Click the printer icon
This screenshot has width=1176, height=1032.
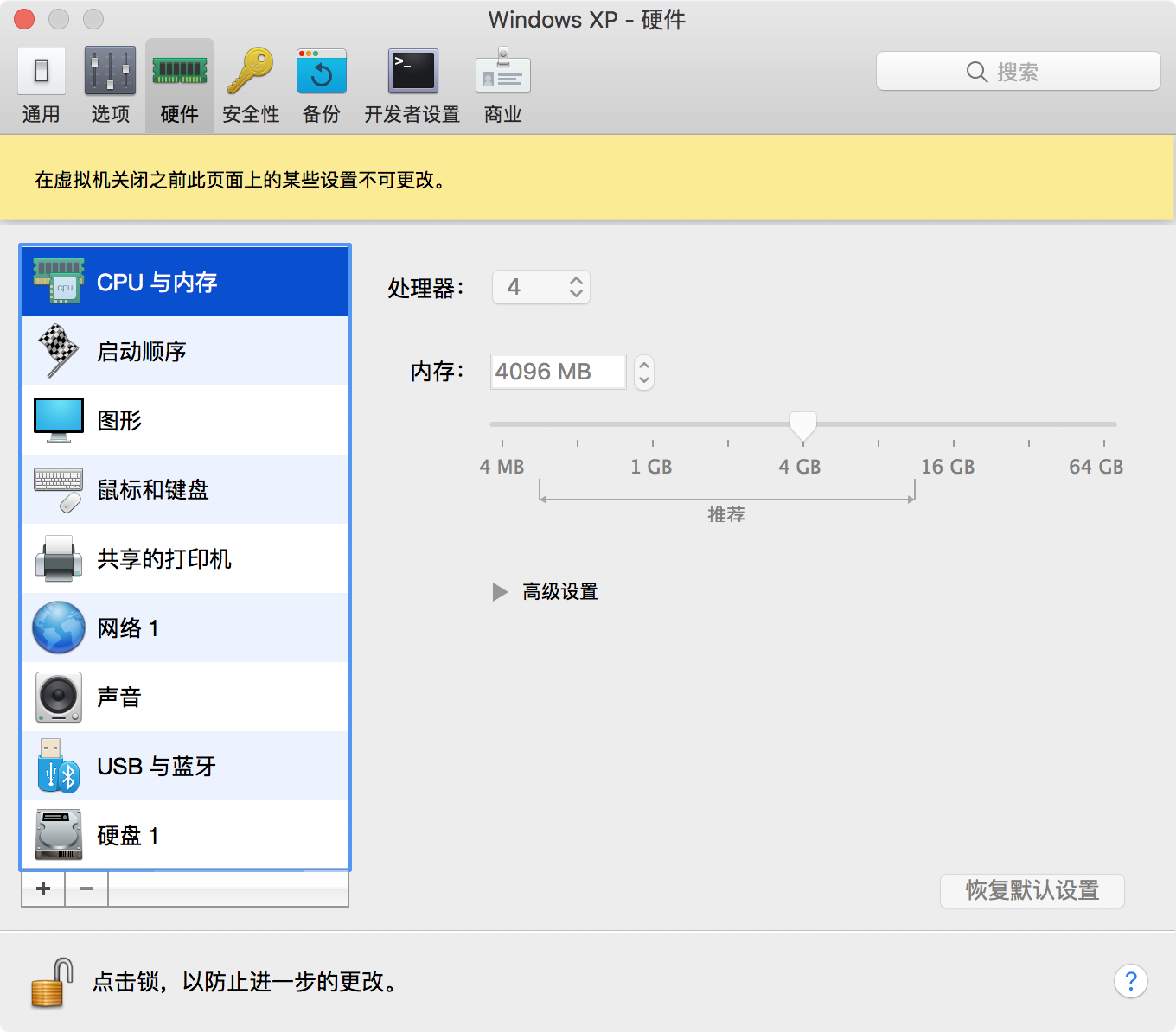(59, 558)
